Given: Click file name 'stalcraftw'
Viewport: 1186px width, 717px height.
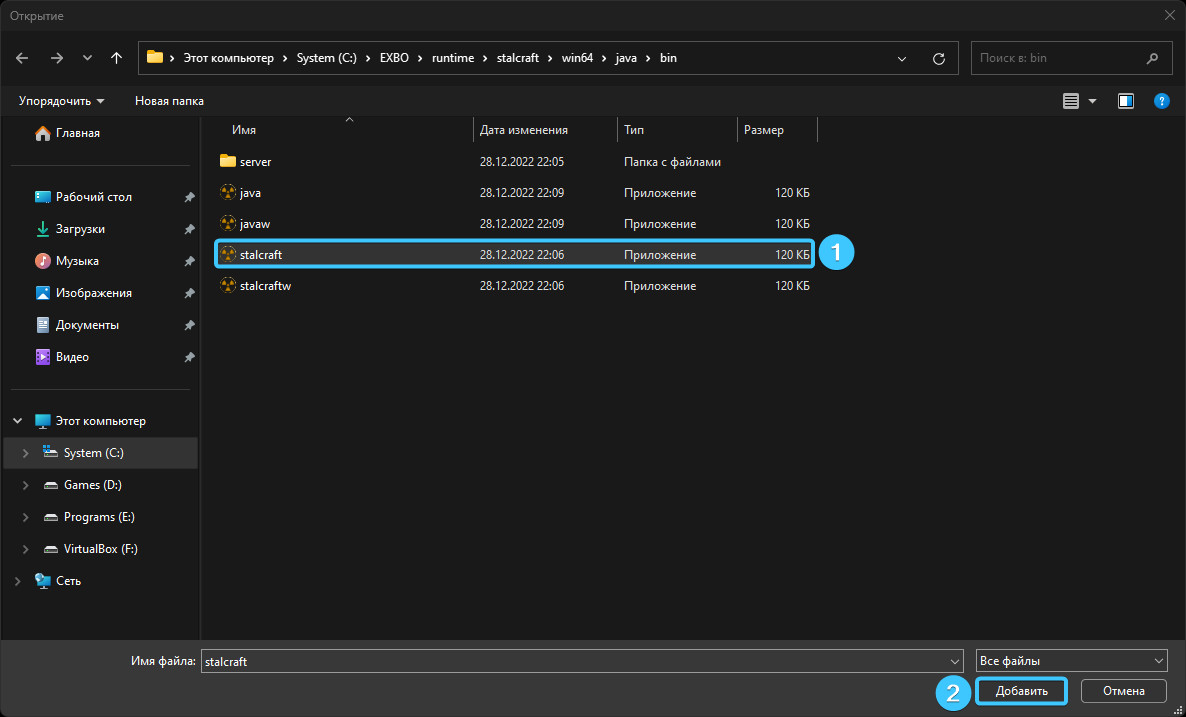Looking at the screenshot, I should click(265, 286).
